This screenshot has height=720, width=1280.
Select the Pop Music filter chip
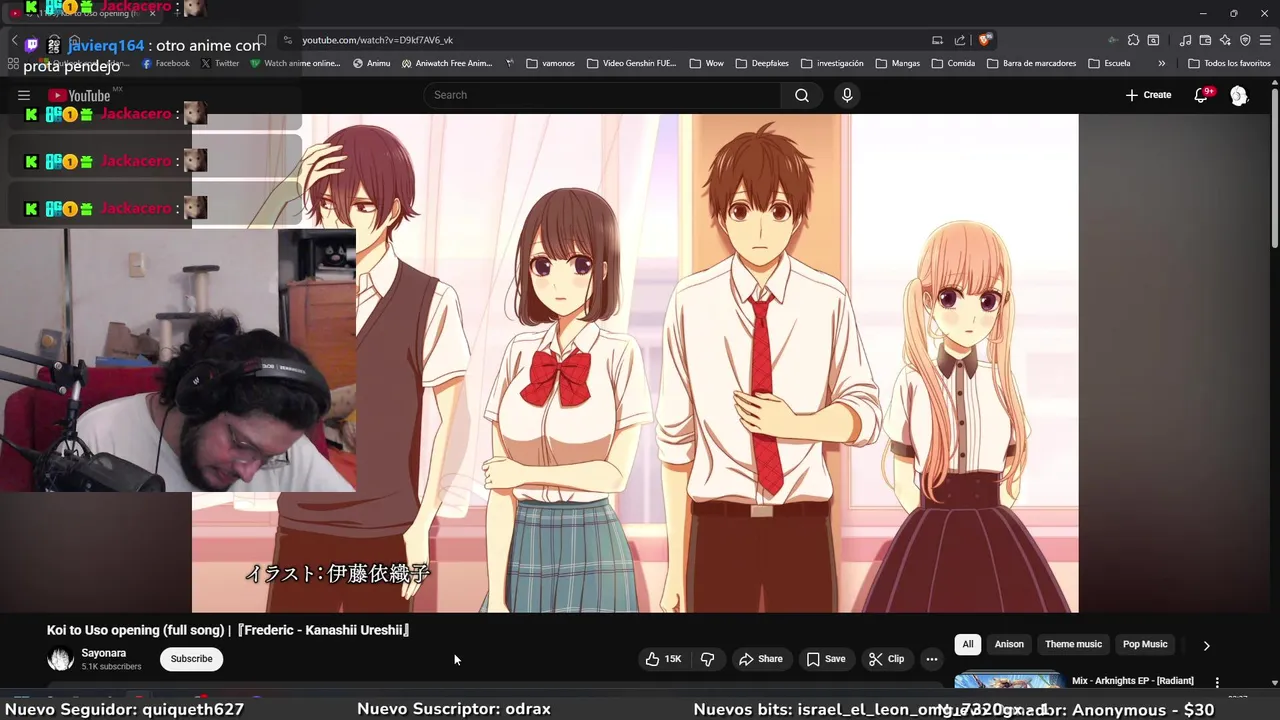[x=1145, y=645]
